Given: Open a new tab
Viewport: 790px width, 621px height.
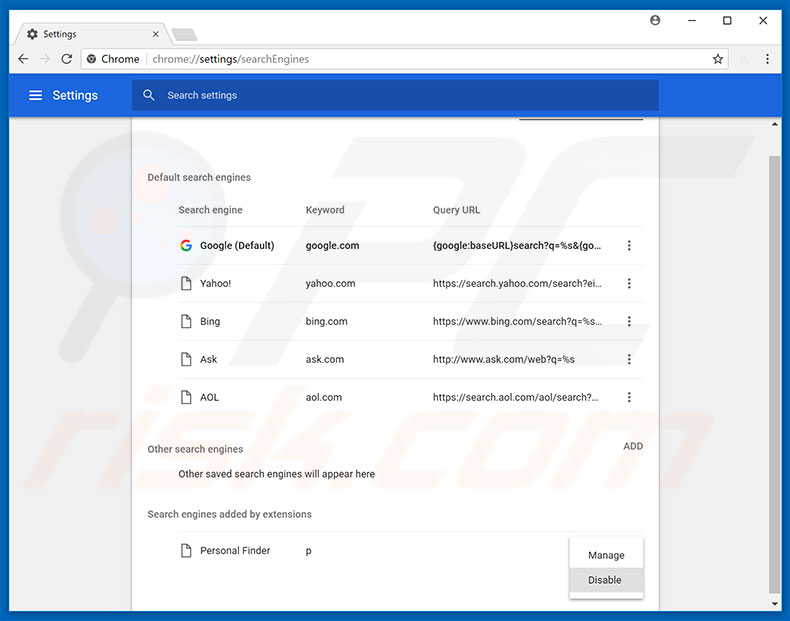Looking at the screenshot, I should point(184,35).
